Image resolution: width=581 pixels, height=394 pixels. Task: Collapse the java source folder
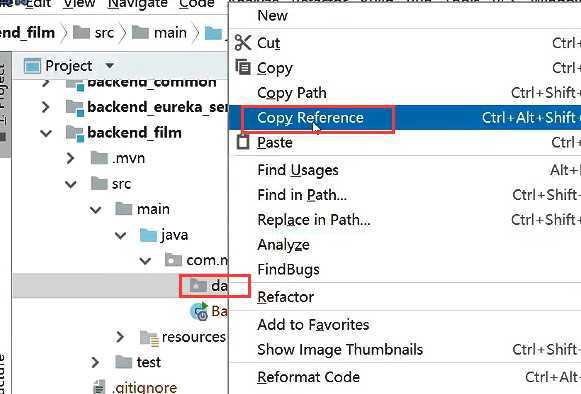click(120, 235)
